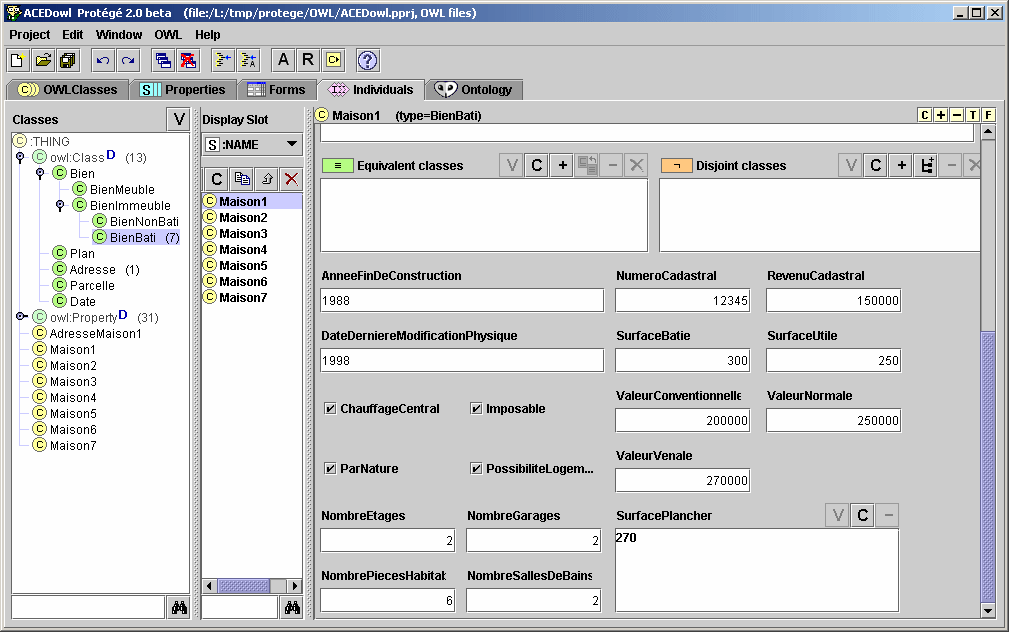The image size is (1009, 632).
Task: Copy the selected instance using copy icon
Action: click(241, 179)
